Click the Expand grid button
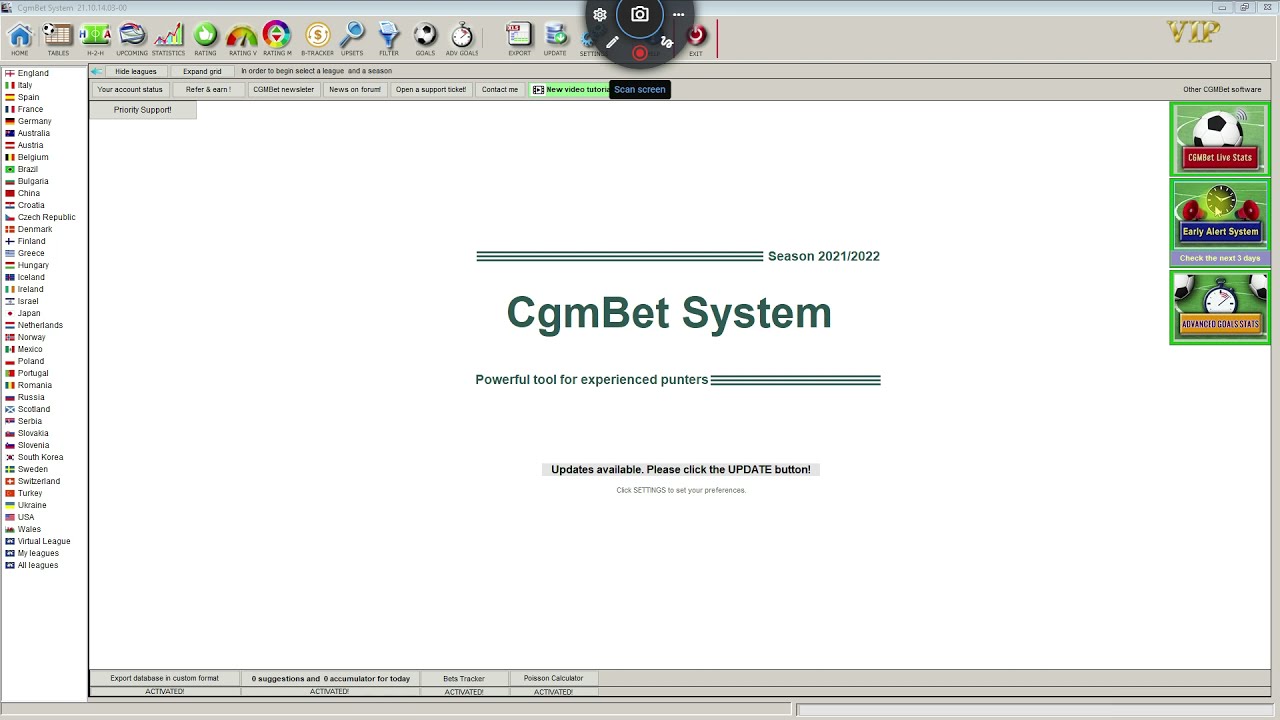Viewport: 1280px width, 720px height. [x=202, y=71]
